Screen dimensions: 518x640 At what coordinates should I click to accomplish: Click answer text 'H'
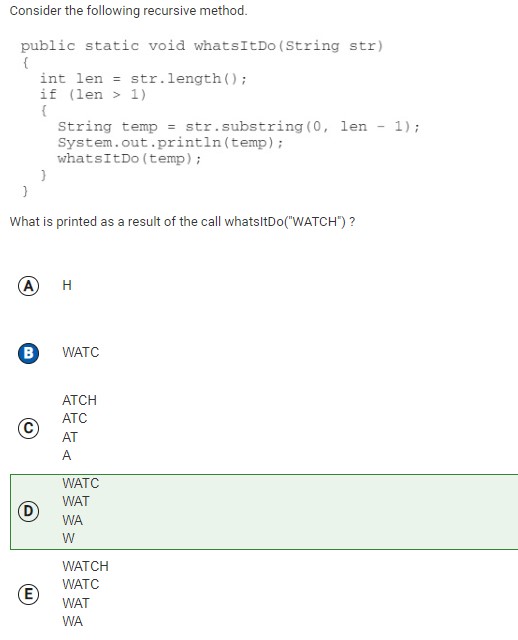67,285
